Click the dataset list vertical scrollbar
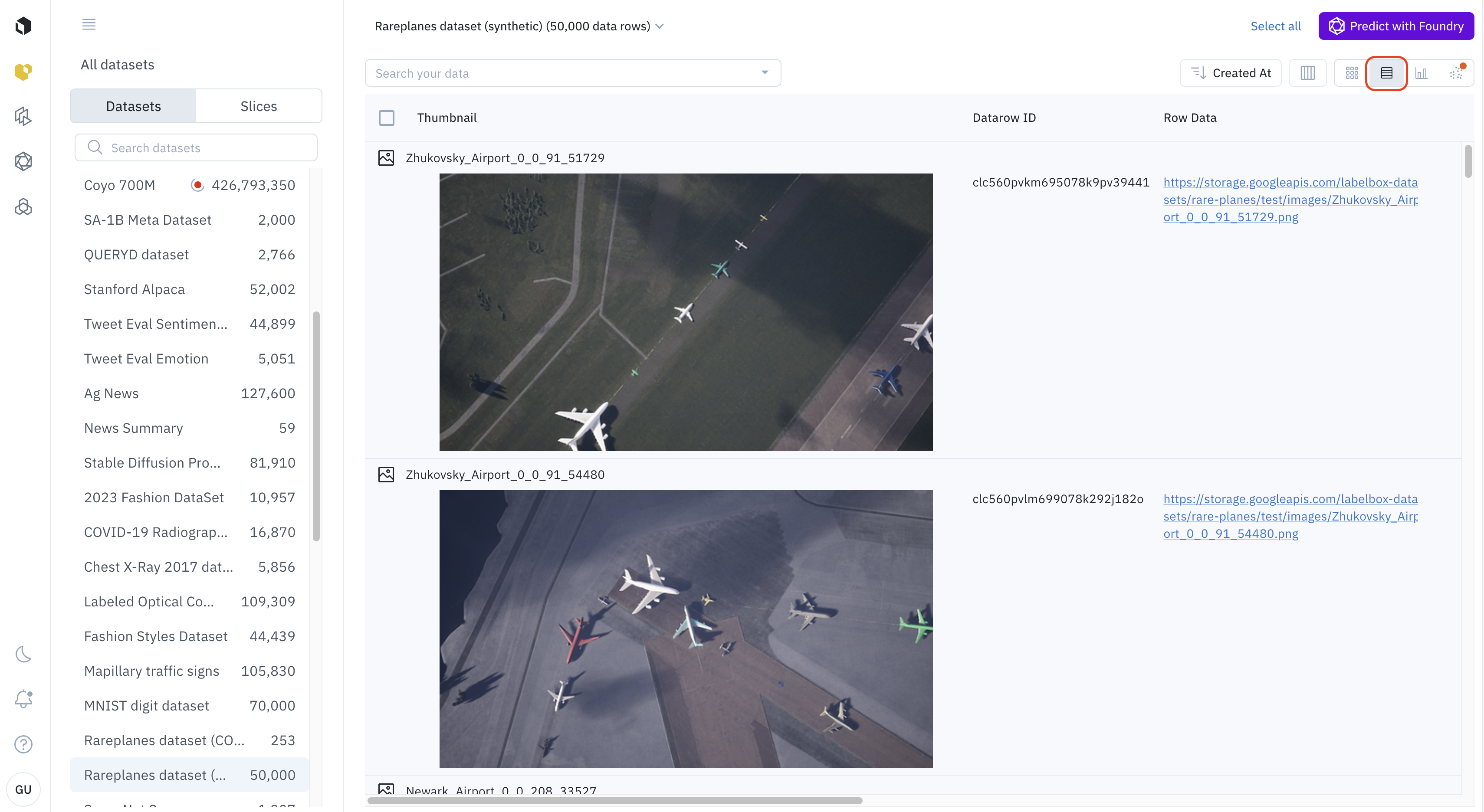The width and height of the screenshot is (1484, 812). coord(316,426)
